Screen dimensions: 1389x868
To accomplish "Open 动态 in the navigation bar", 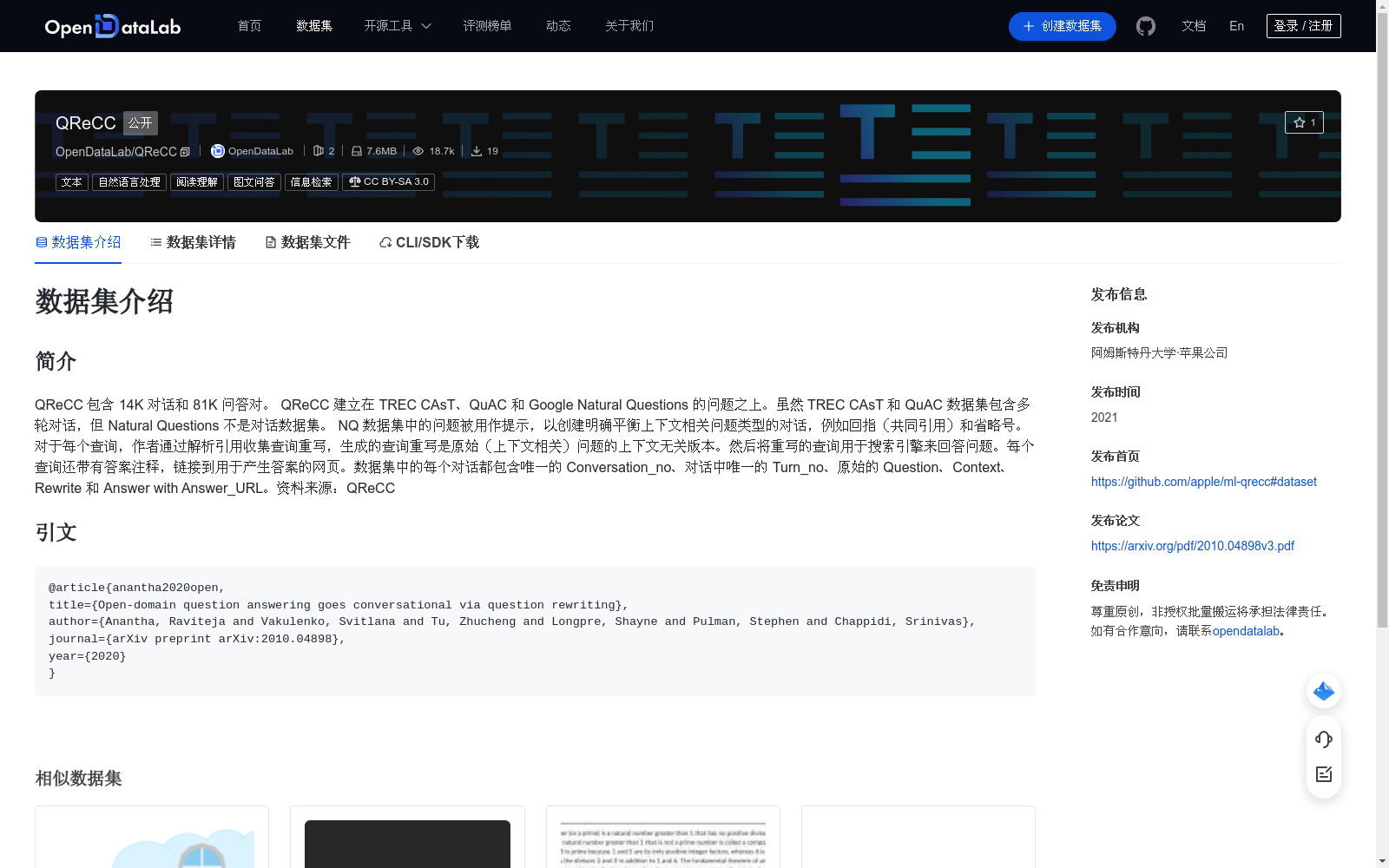I will [x=558, y=26].
